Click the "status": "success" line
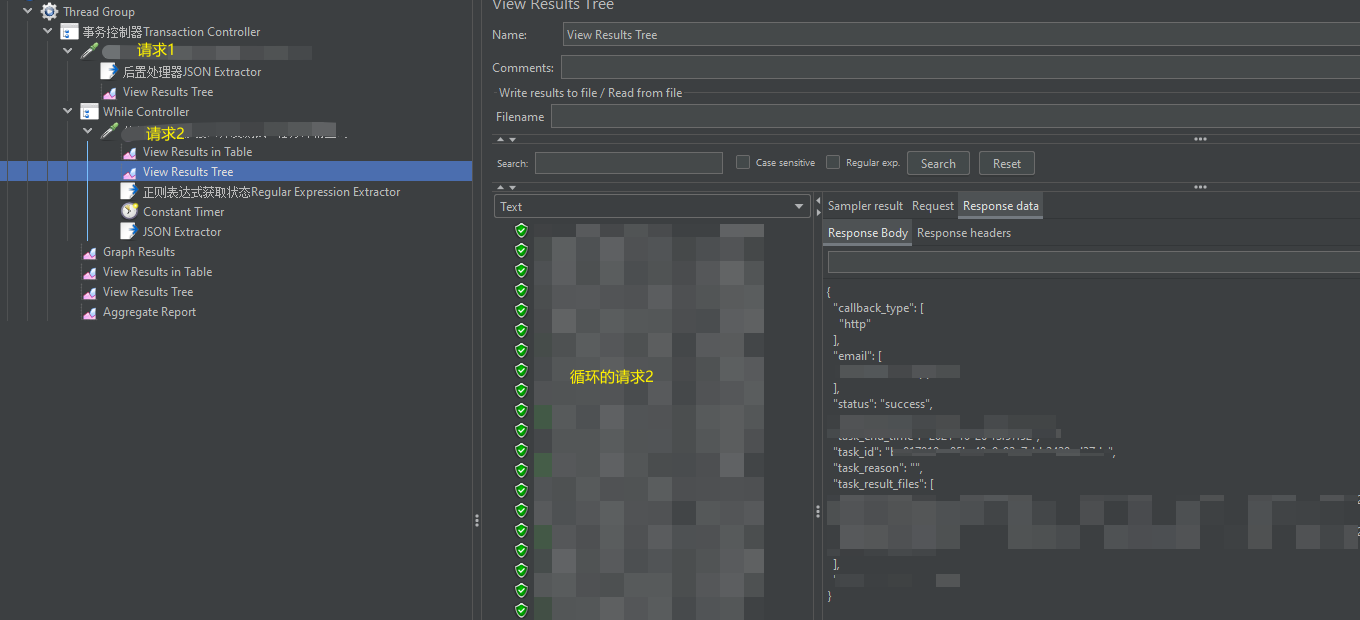The image size is (1360, 620). [883, 404]
